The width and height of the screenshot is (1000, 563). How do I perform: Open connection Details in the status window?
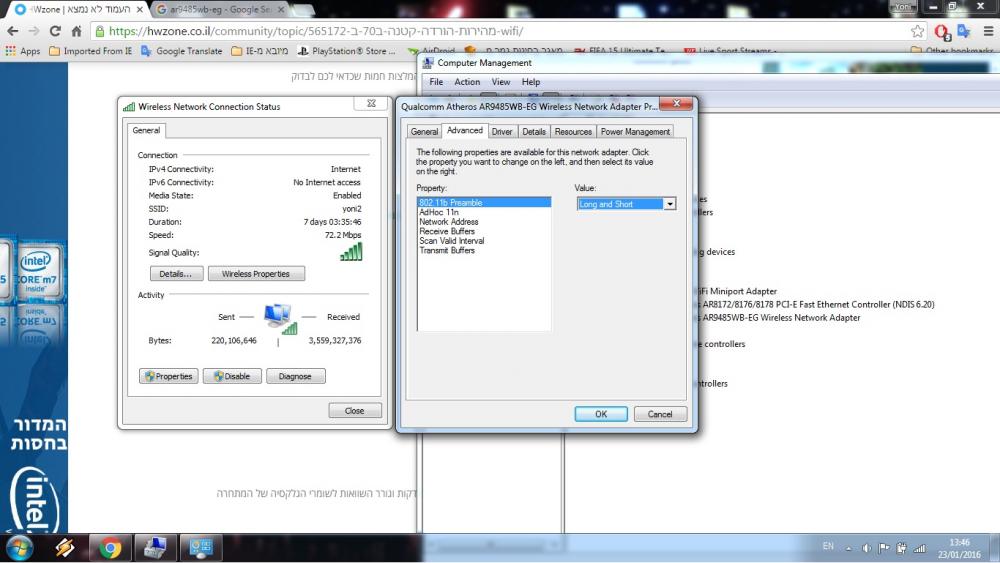(x=176, y=274)
